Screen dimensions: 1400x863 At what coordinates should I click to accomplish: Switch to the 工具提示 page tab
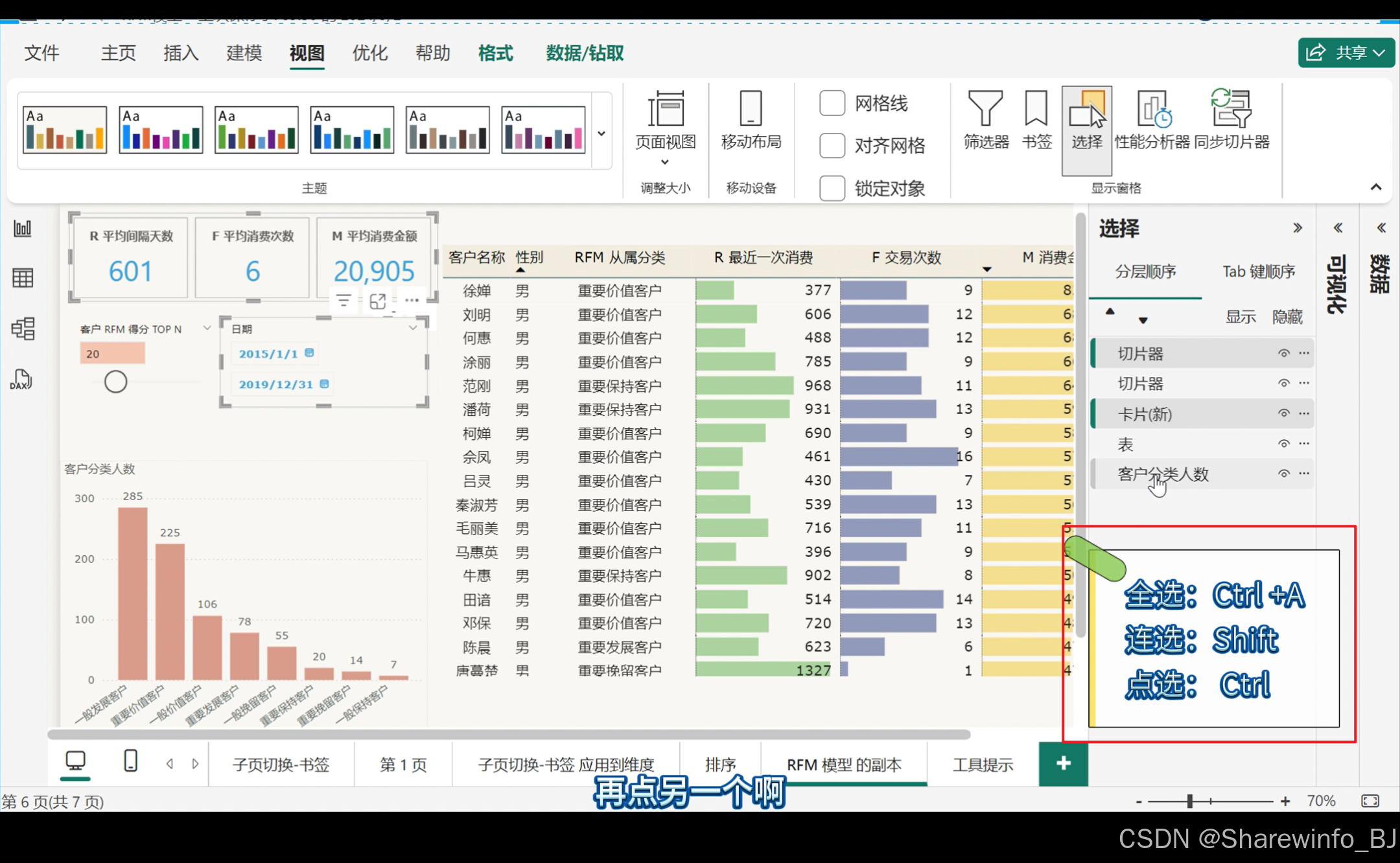[983, 765]
